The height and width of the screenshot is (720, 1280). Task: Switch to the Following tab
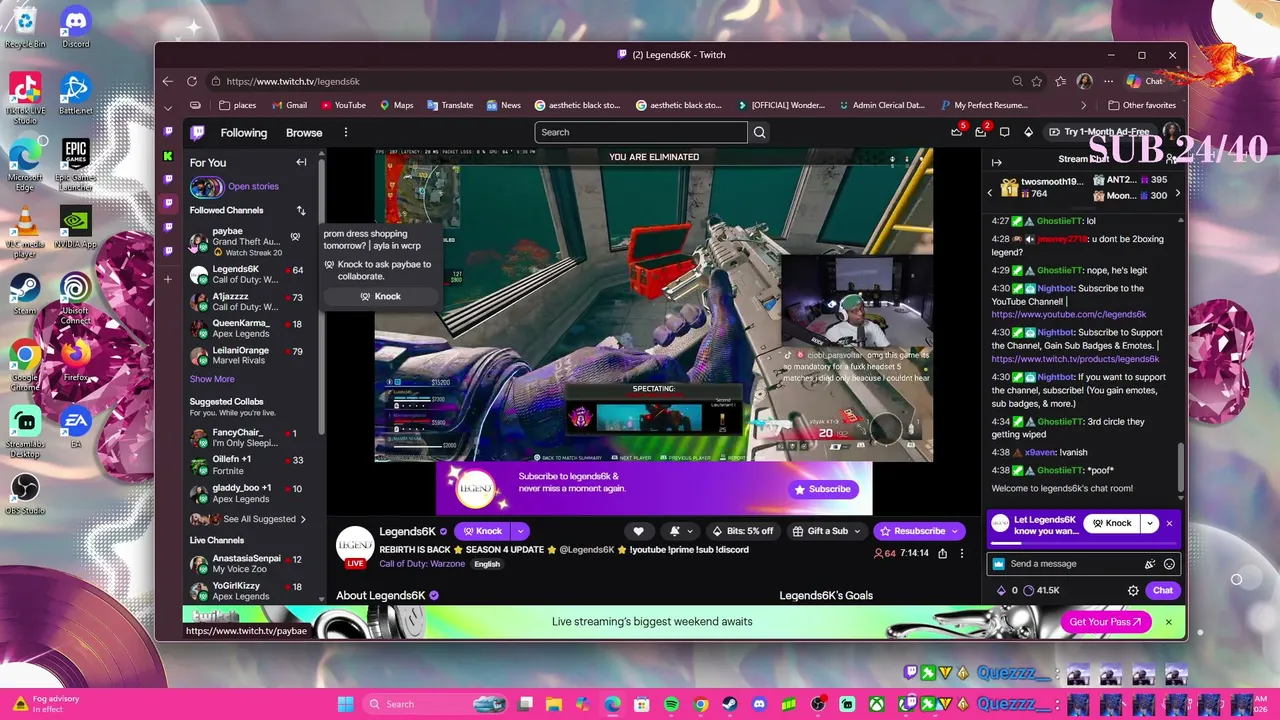click(x=244, y=132)
